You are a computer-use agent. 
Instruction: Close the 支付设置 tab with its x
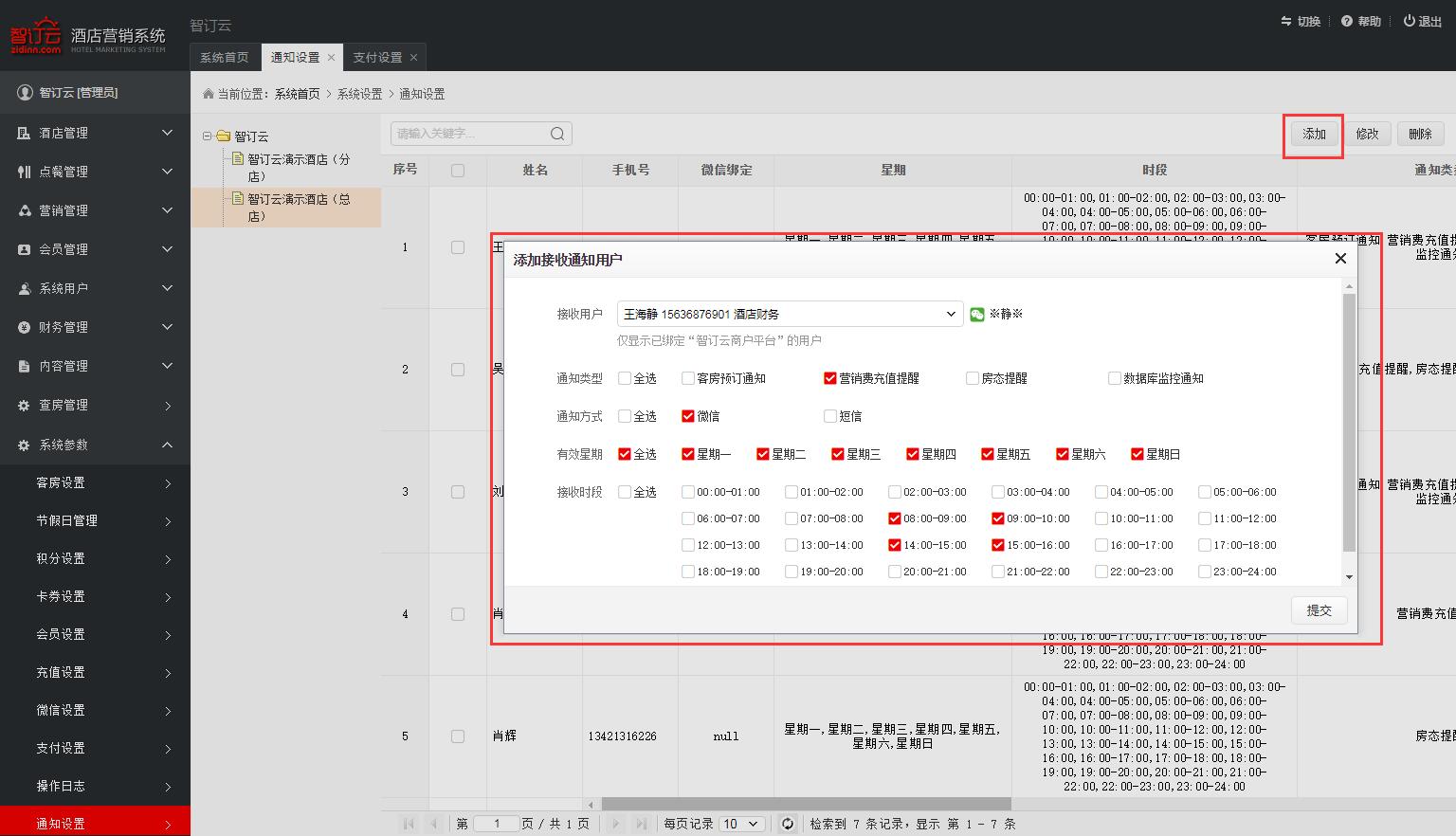pyautogui.click(x=413, y=58)
